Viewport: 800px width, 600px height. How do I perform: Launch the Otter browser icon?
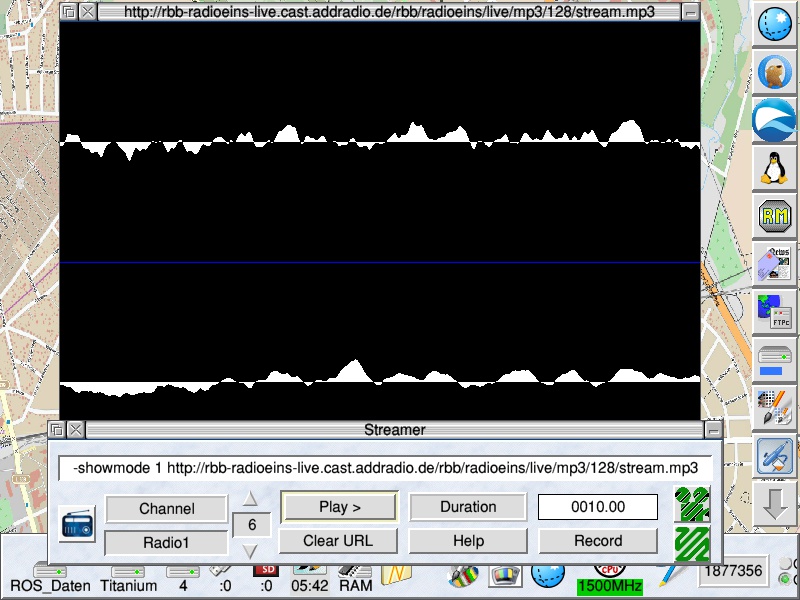pos(772,72)
